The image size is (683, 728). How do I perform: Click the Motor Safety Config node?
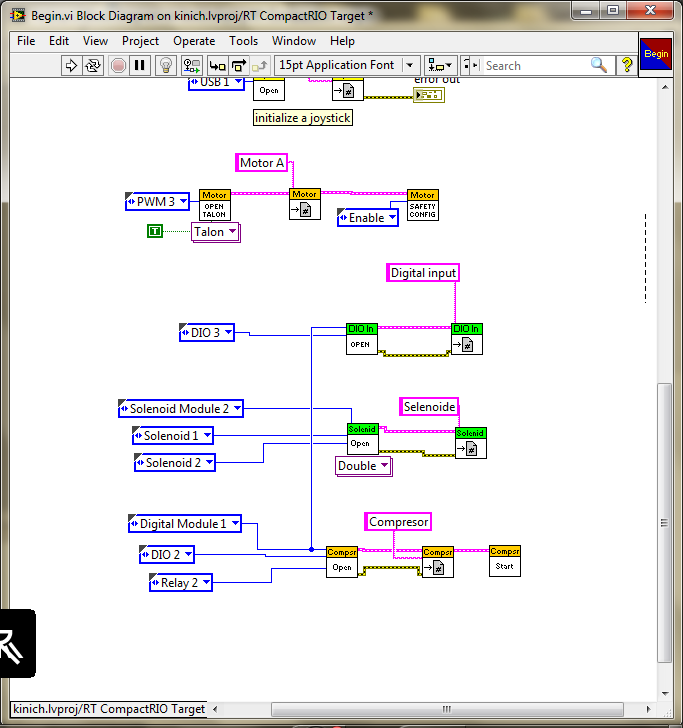(x=422, y=205)
